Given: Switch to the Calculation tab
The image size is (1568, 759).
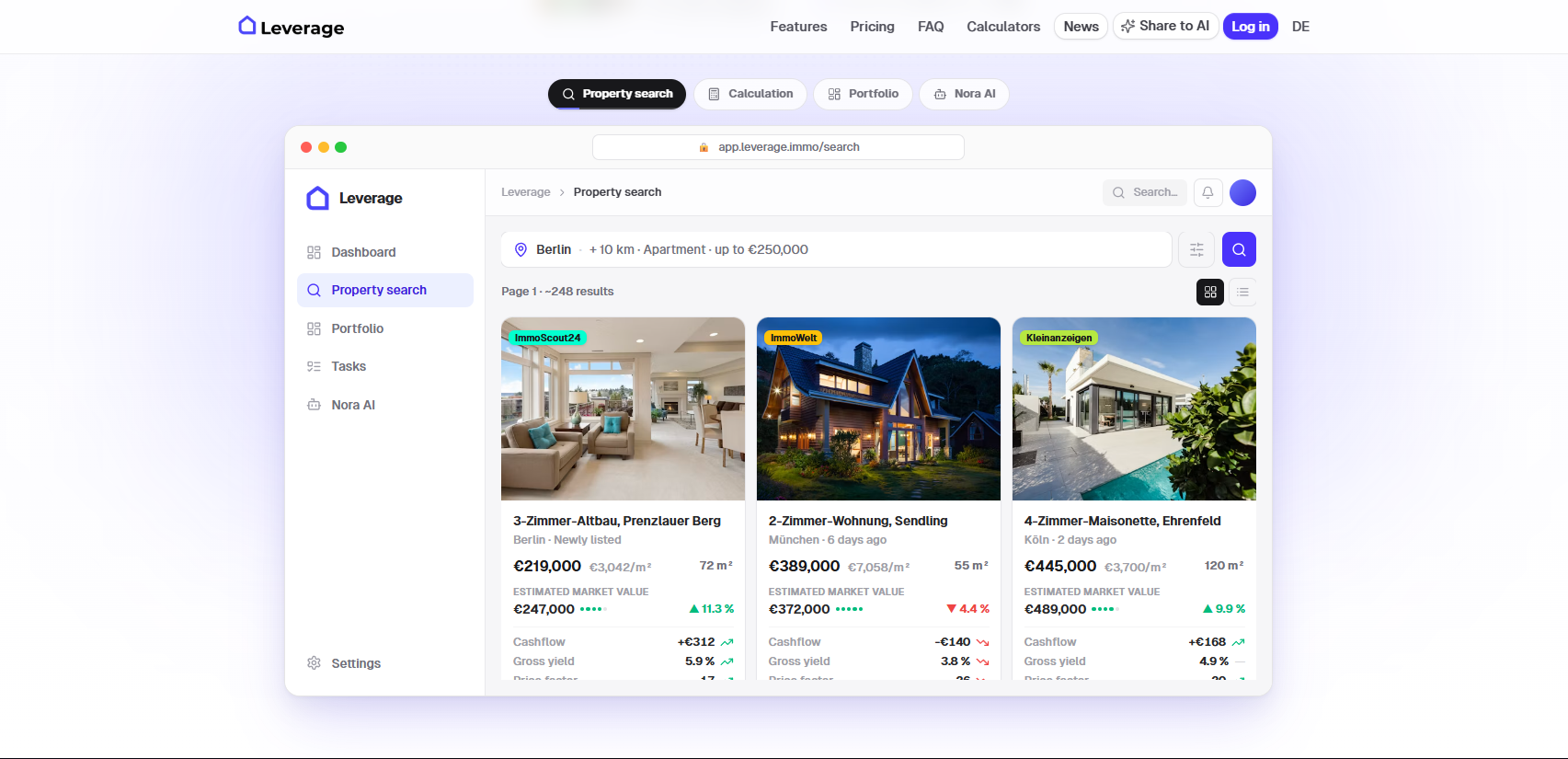Looking at the screenshot, I should [x=750, y=94].
